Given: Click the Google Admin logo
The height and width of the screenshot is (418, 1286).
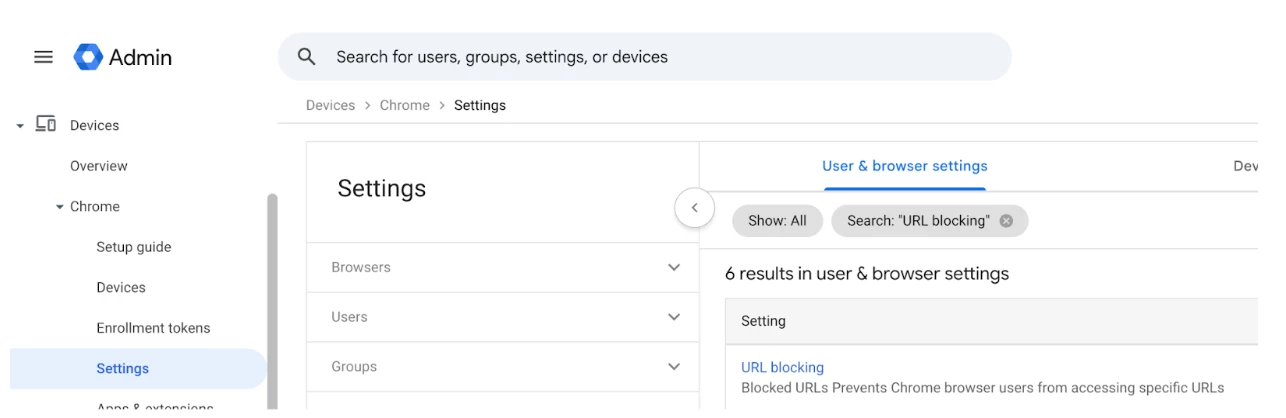Looking at the screenshot, I should pos(89,57).
